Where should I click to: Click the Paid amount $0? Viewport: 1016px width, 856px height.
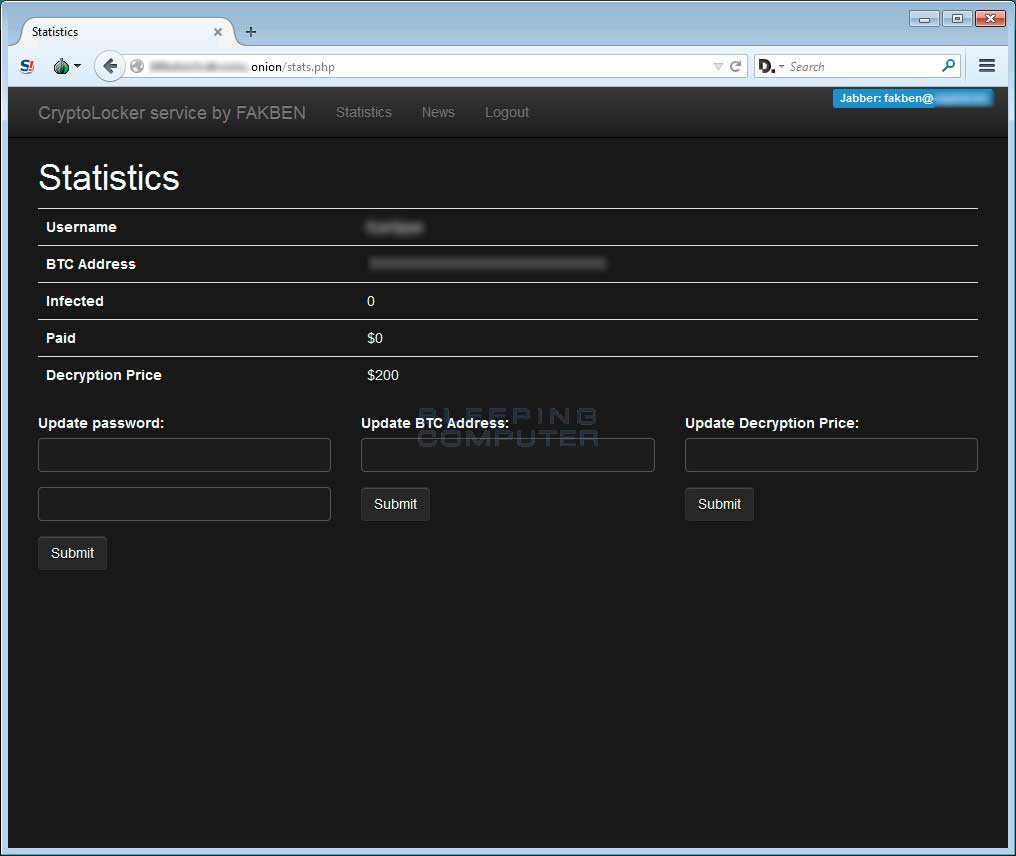click(x=375, y=338)
